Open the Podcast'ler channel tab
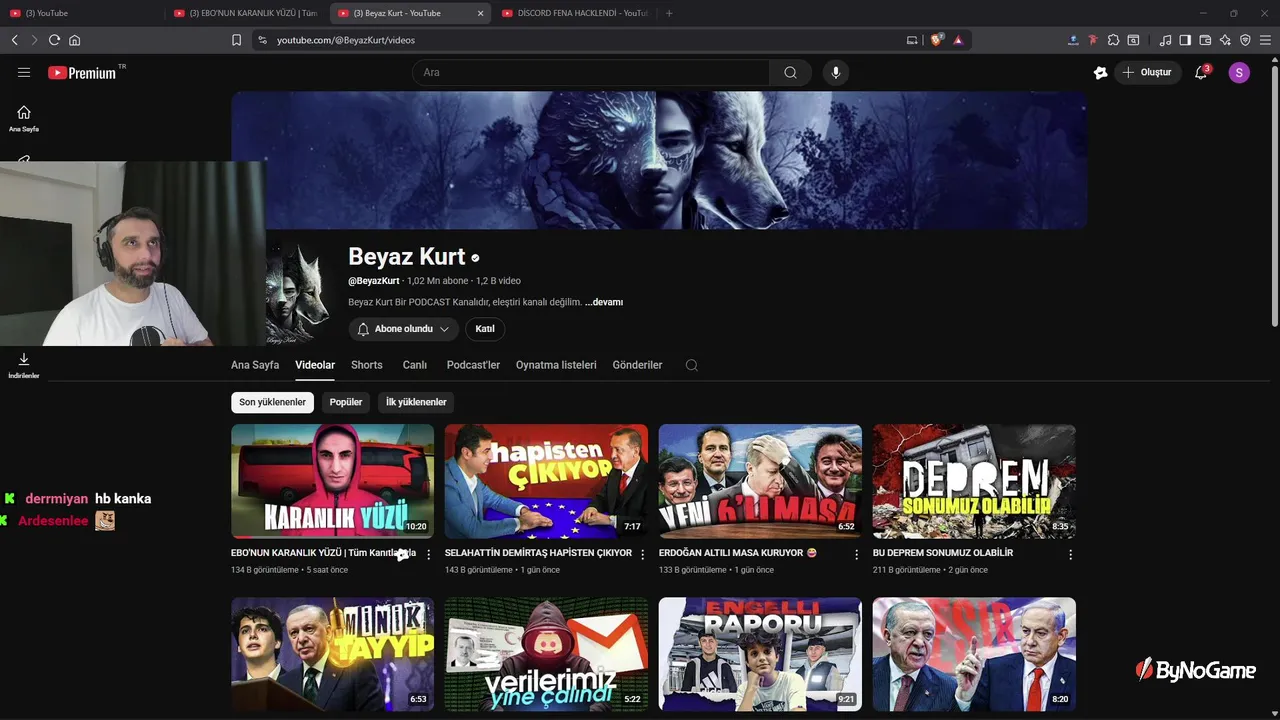Viewport: 1280px width, 720px height. (x=473, y=365)
